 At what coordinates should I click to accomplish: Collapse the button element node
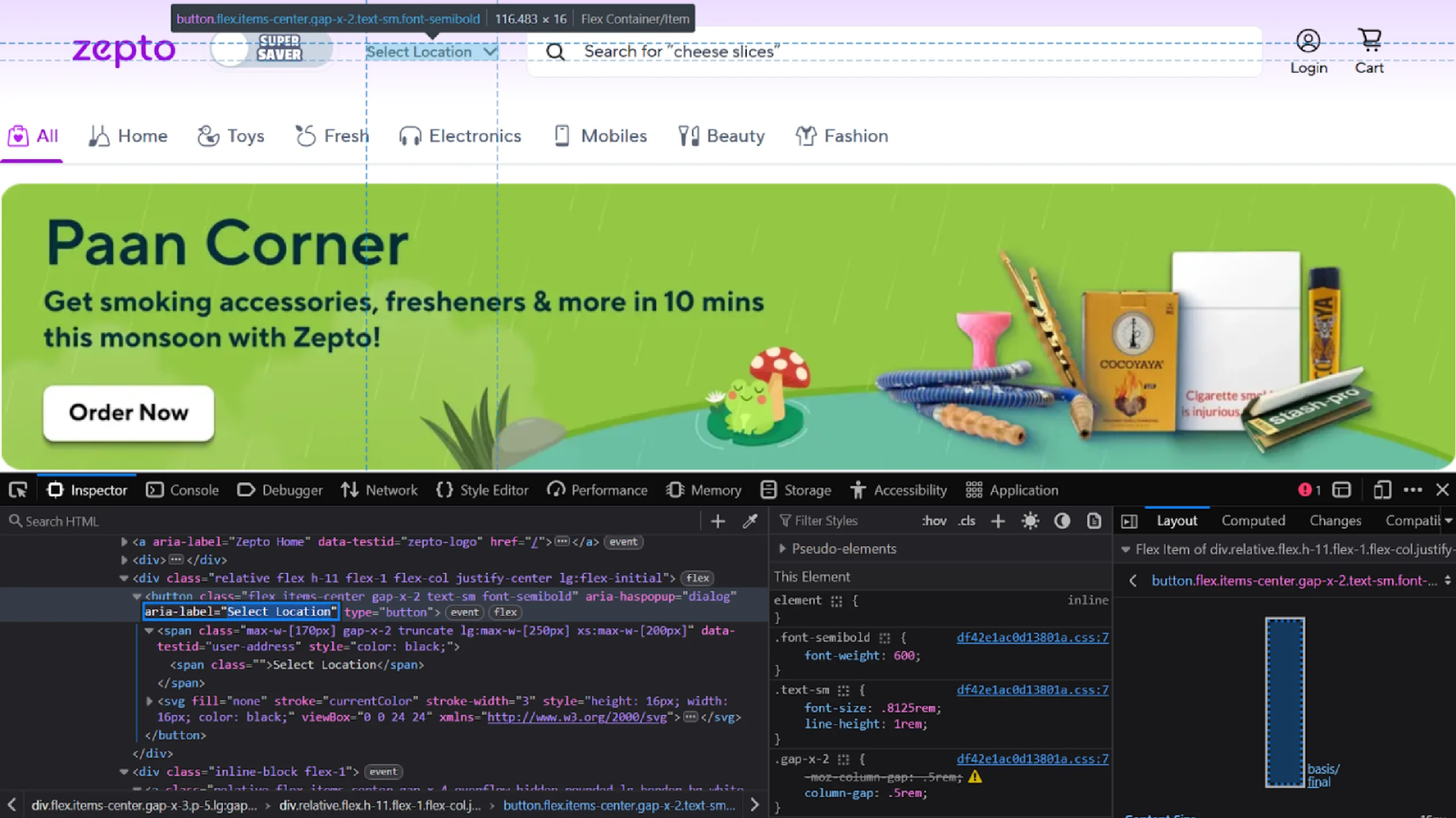click(x=136, y=596)
